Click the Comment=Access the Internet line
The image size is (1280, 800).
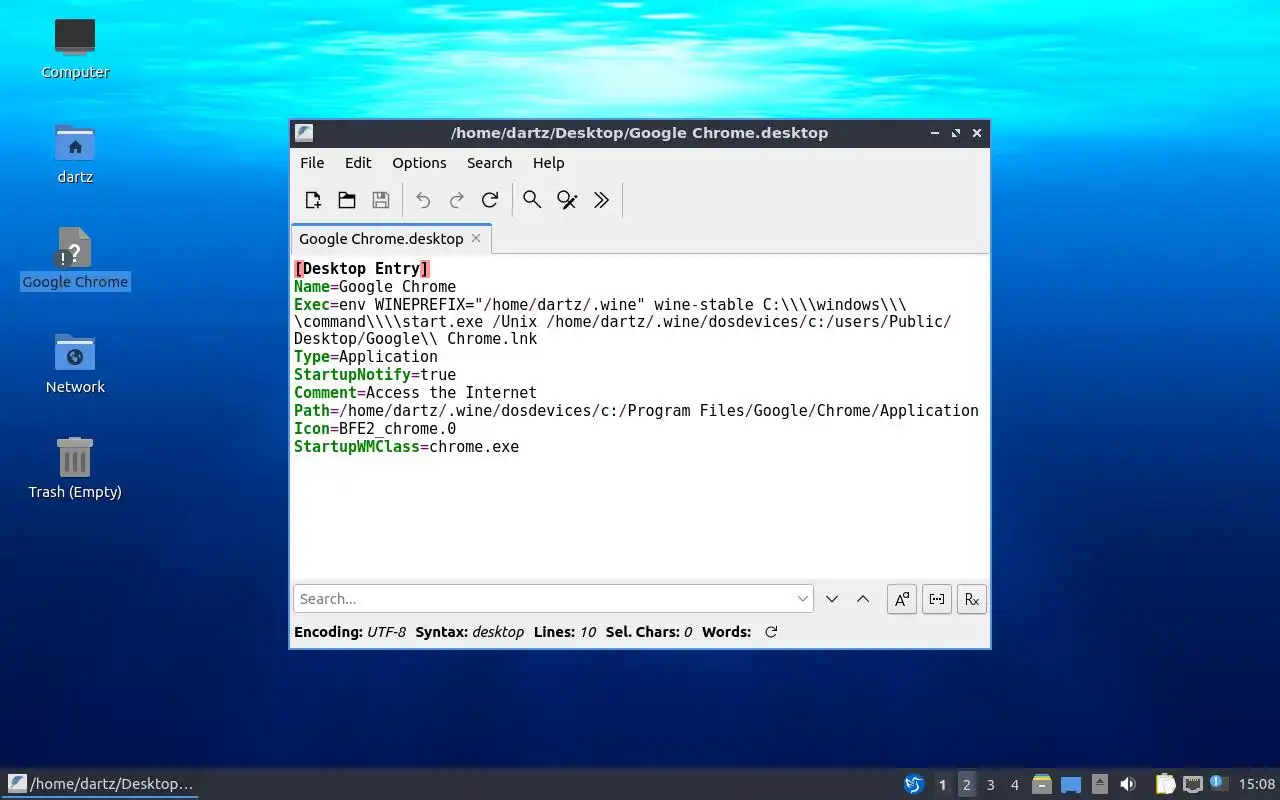(415, 393)
